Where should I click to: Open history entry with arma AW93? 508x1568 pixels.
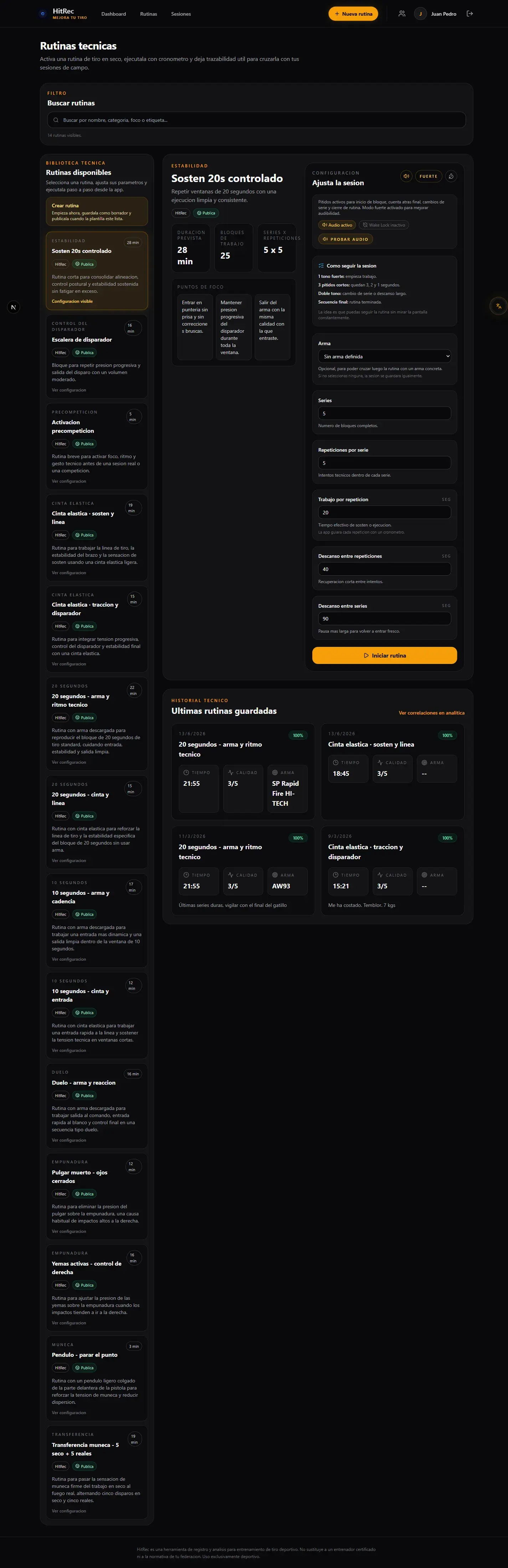(x=243, y=871)
